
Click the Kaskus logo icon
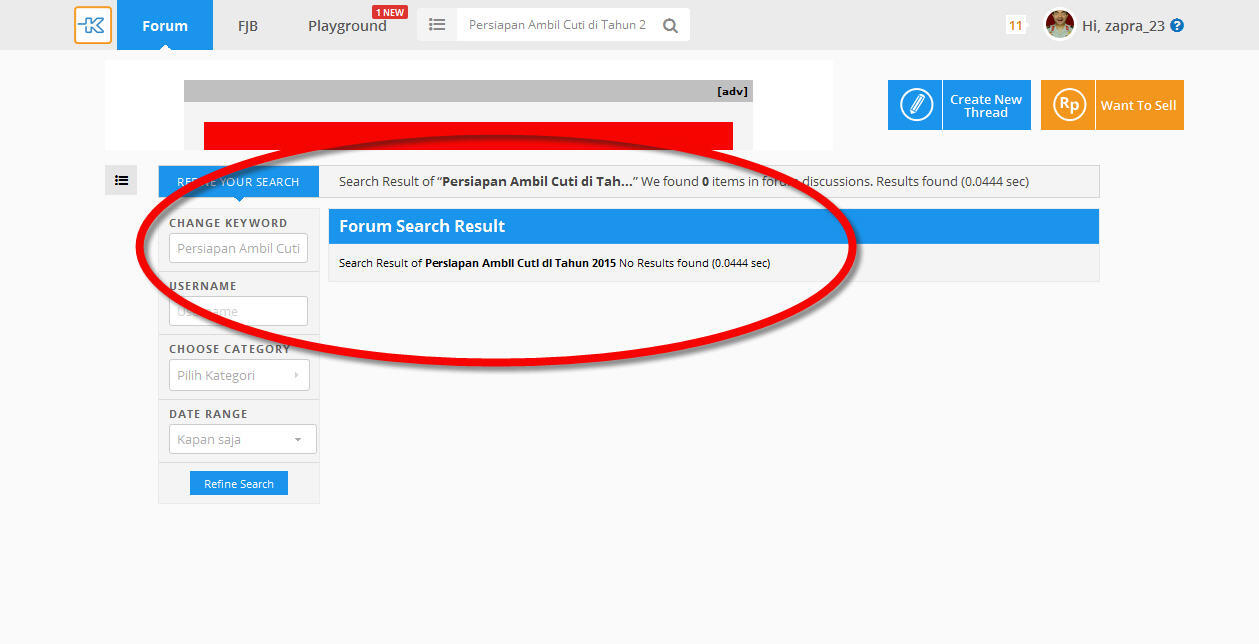(93, 25)
